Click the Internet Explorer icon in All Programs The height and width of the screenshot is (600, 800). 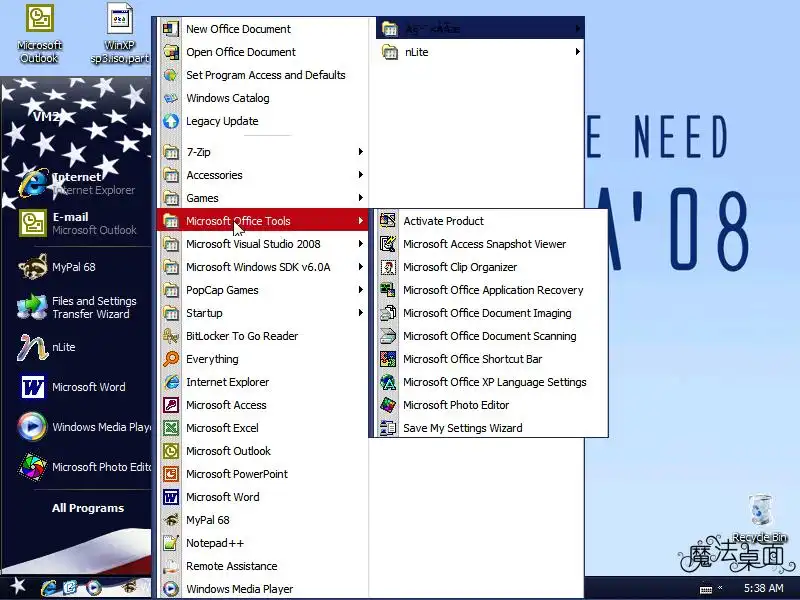tap(170, 382)
